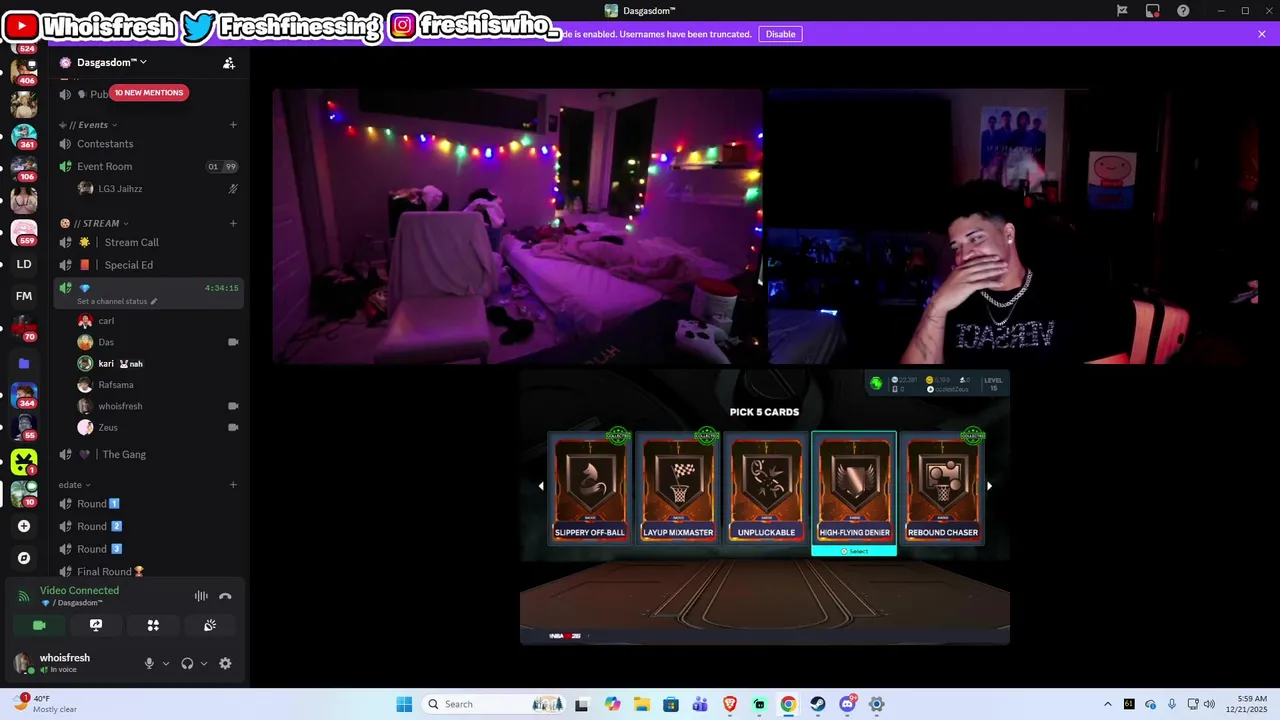Open server with 559 badge
The image size is (1280, 720).
tap(24, 232)
